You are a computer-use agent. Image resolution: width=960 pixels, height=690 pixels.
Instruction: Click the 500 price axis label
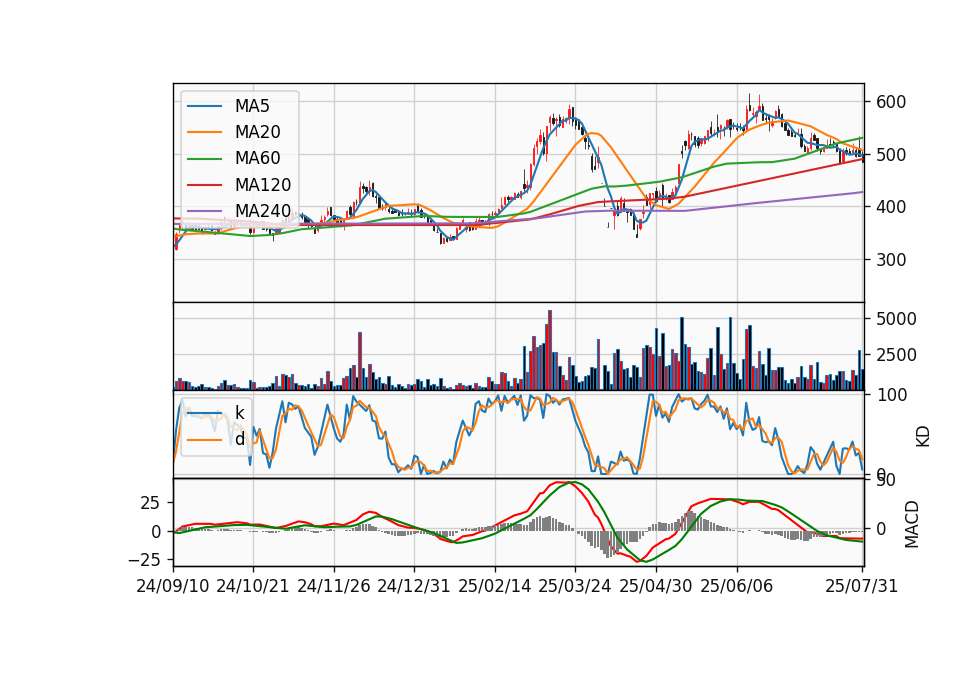(x=891, y=155)
